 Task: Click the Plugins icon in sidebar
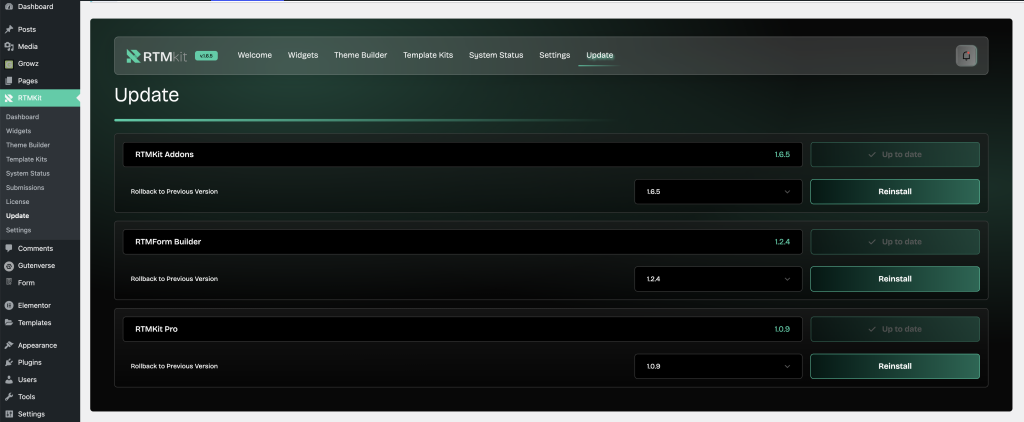(x=9, y=362)
